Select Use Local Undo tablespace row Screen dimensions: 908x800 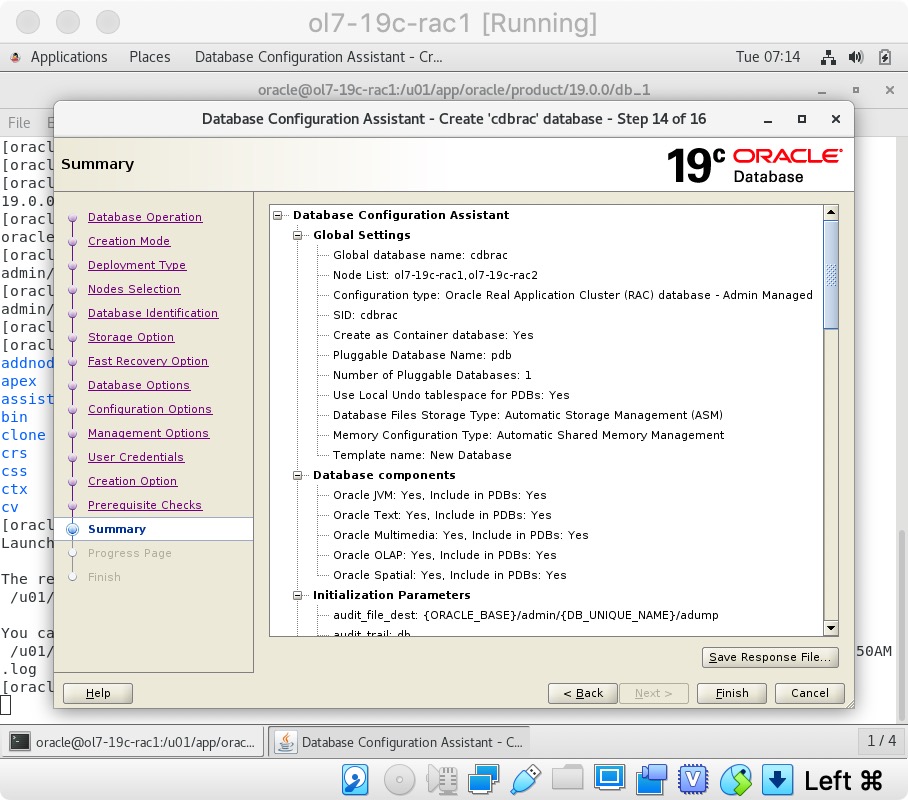[x=451, y=395]
